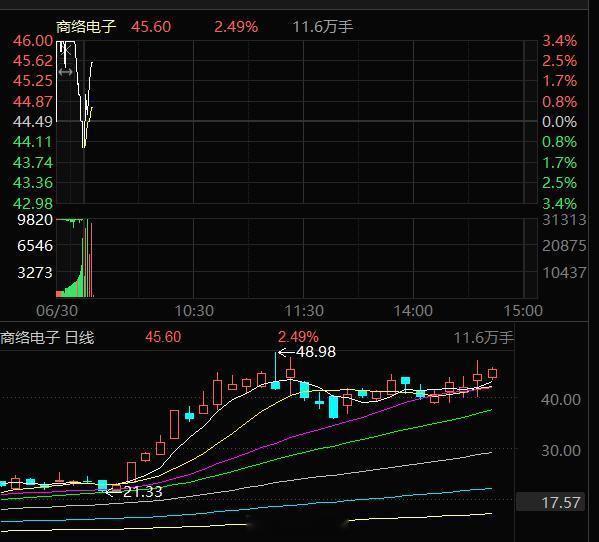
Task: Click the red 3.4% axis label
Action: coord(560,40)
